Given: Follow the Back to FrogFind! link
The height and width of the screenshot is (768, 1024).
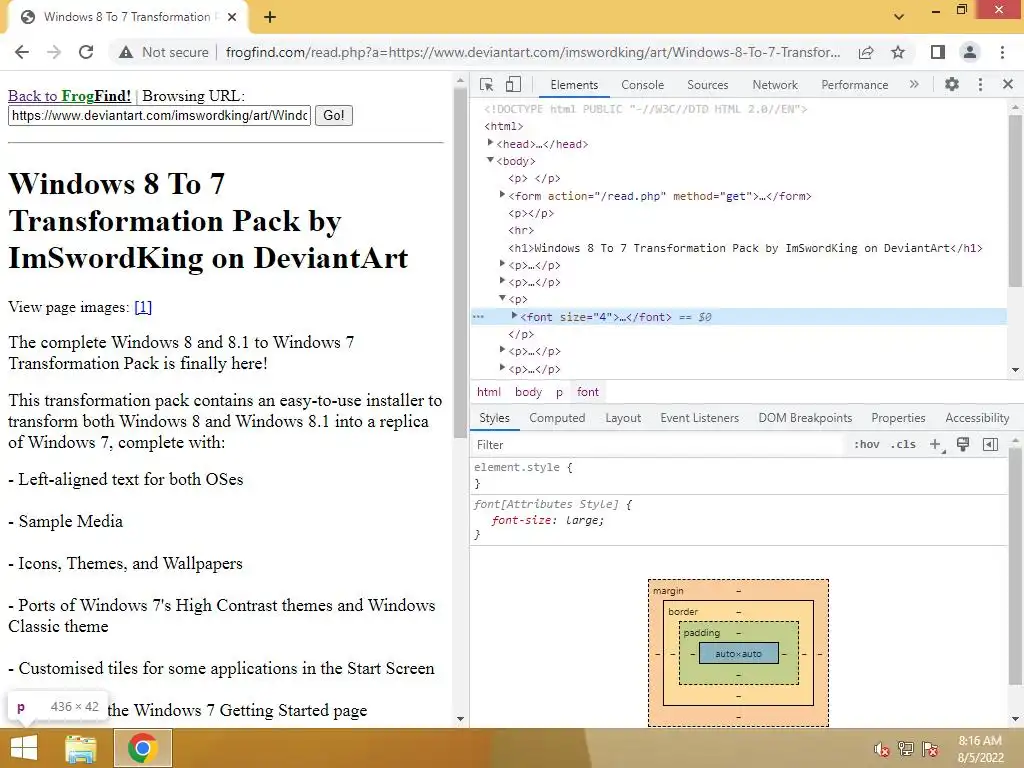Looking at the screenshot, I should pyautogui.click(x=69, y=96).
